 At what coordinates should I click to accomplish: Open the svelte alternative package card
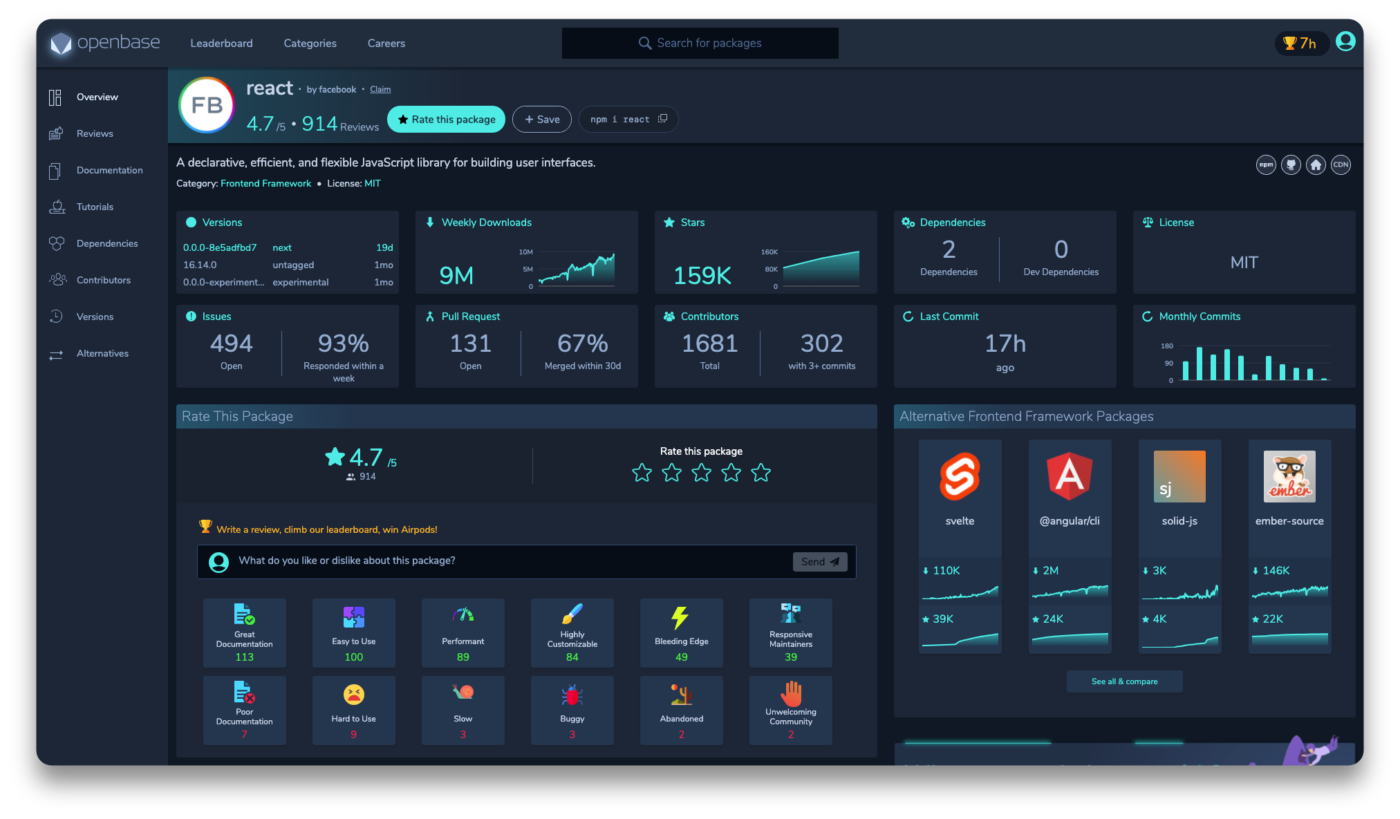click(x=960, y=547)
